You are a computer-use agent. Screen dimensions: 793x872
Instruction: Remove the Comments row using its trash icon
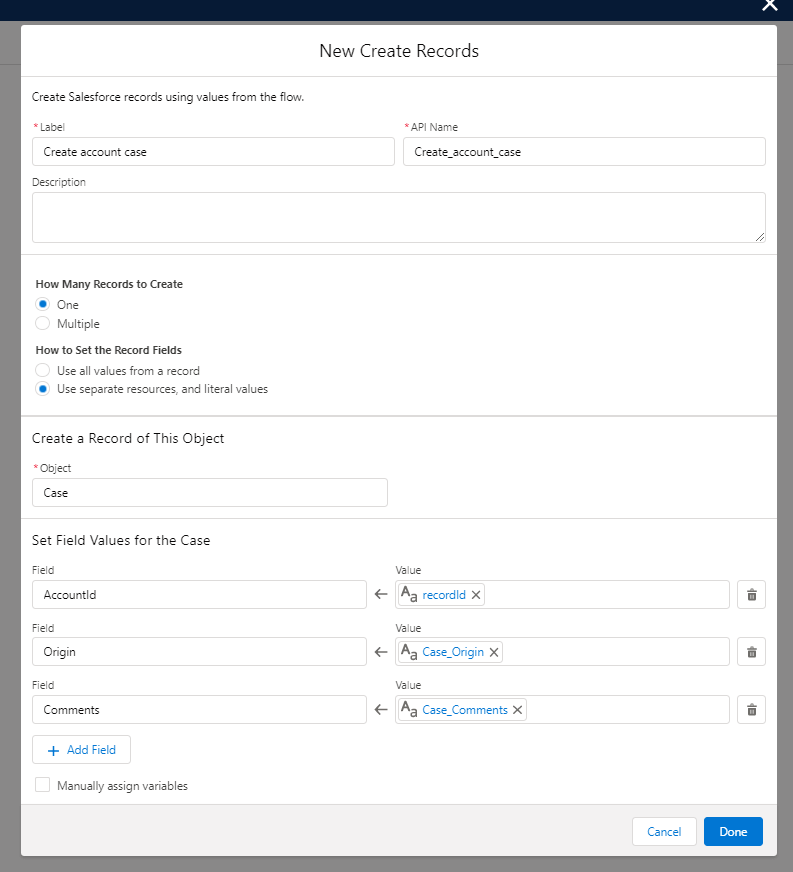(751, 709)
